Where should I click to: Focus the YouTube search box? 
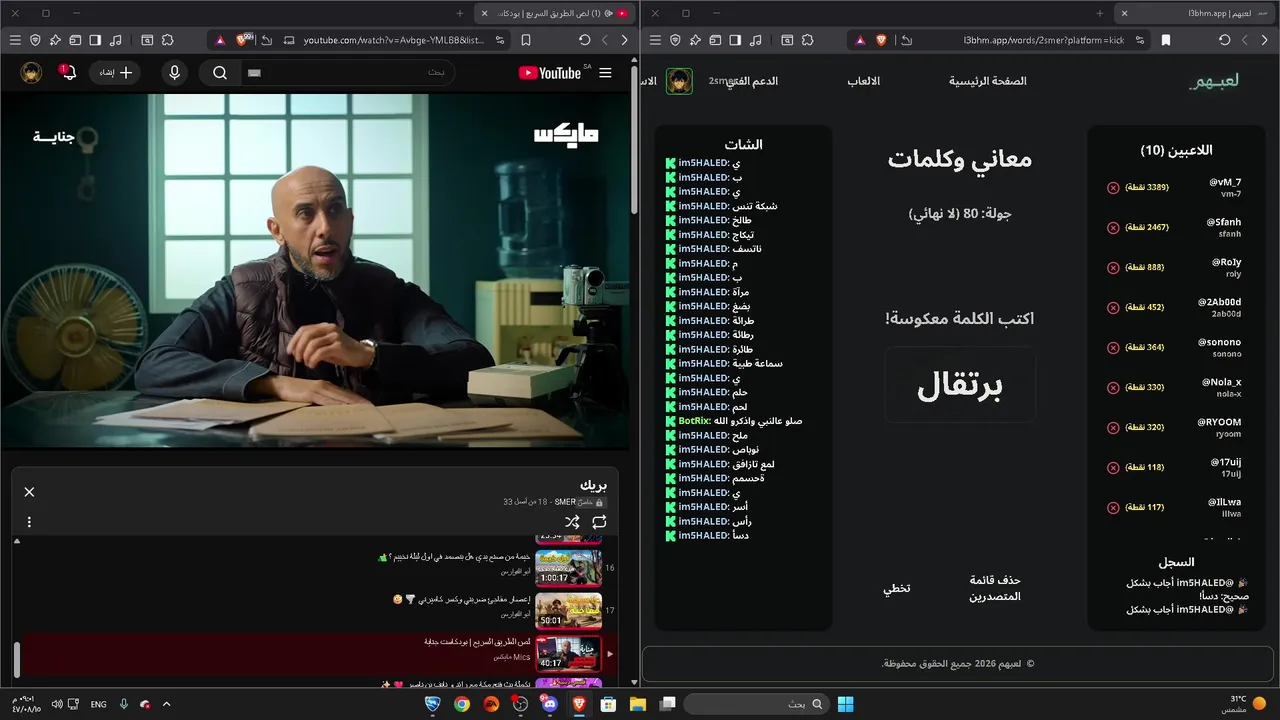346,72
